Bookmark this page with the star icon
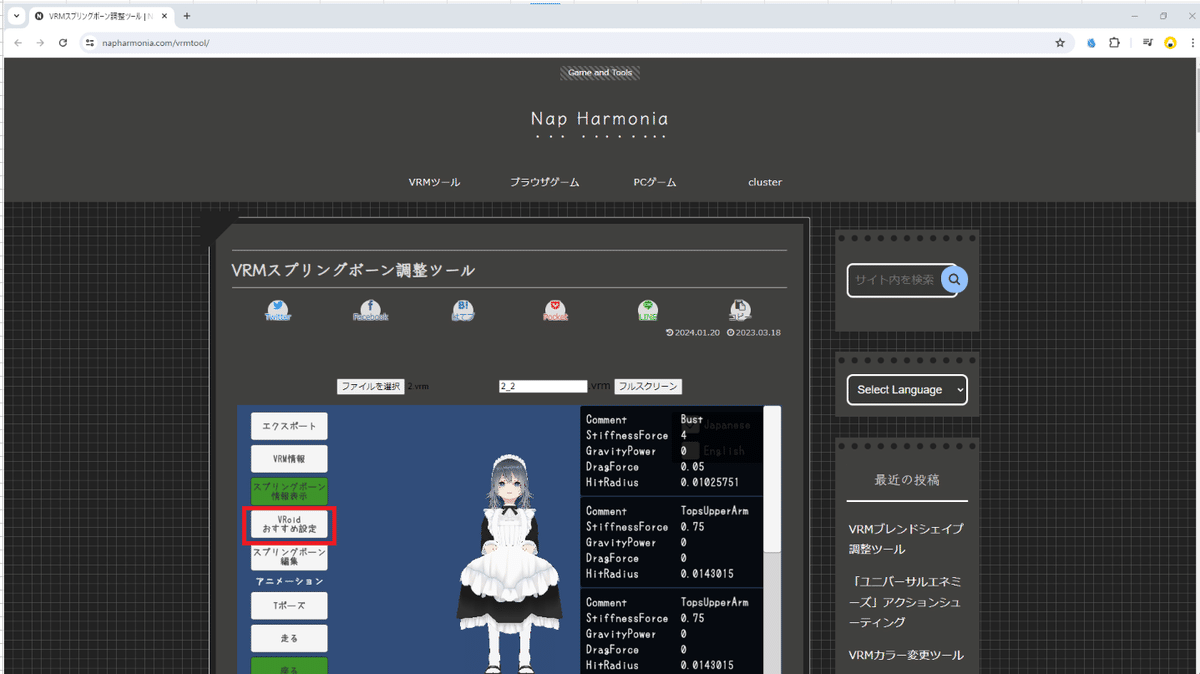 point(1060,43)
